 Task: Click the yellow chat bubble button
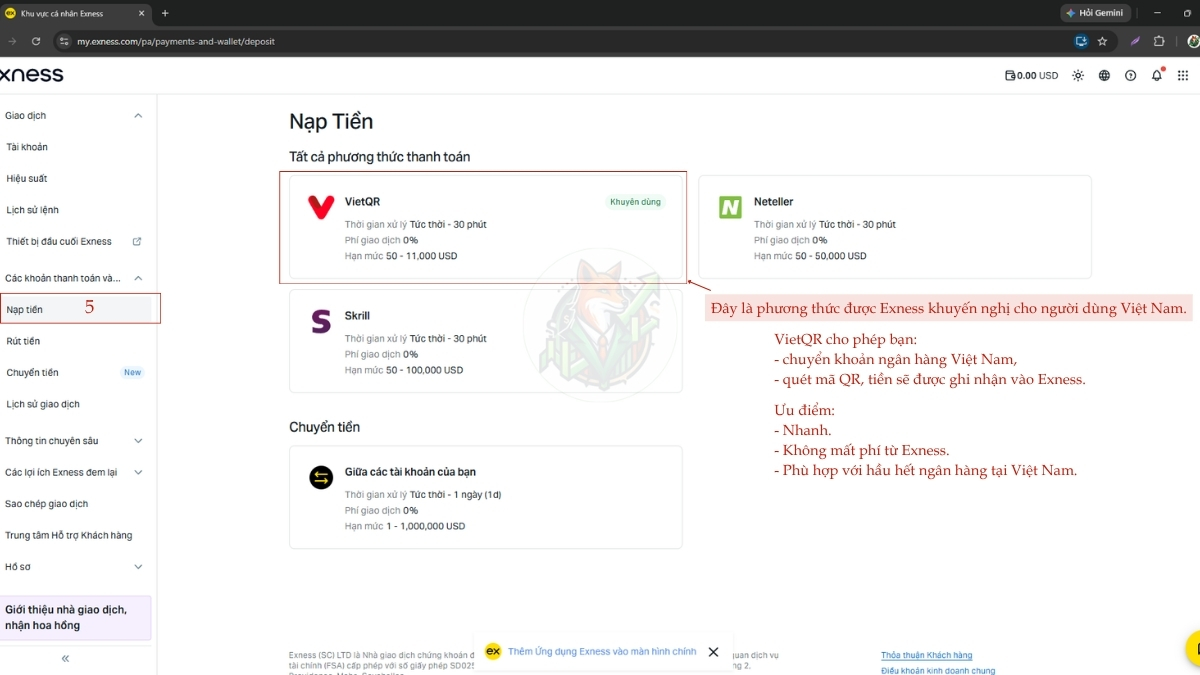point(1192,648)
